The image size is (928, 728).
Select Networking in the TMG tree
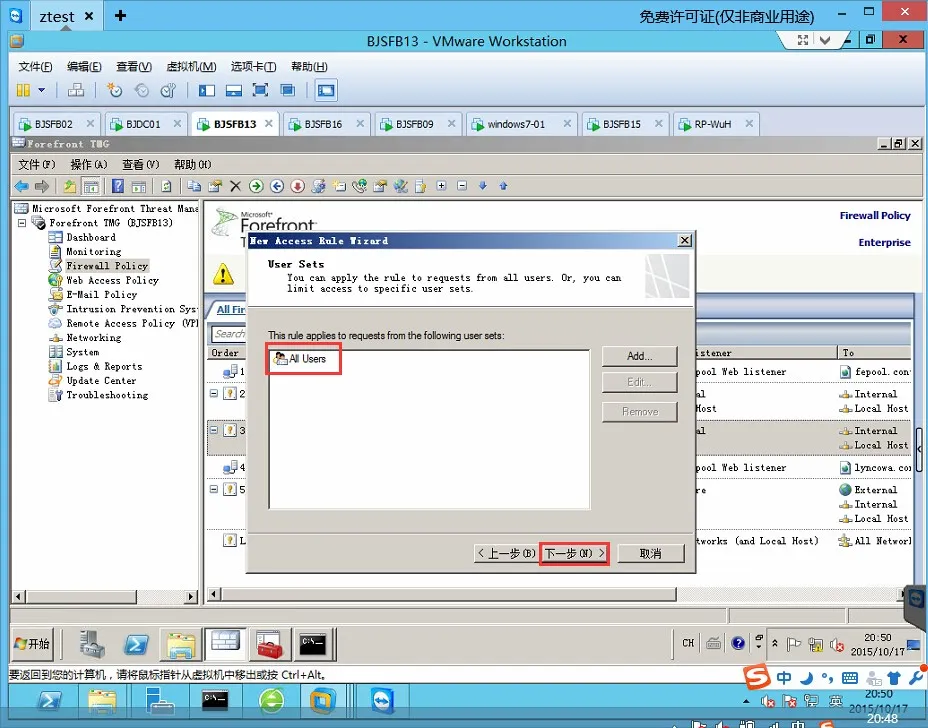pos(94,338)
